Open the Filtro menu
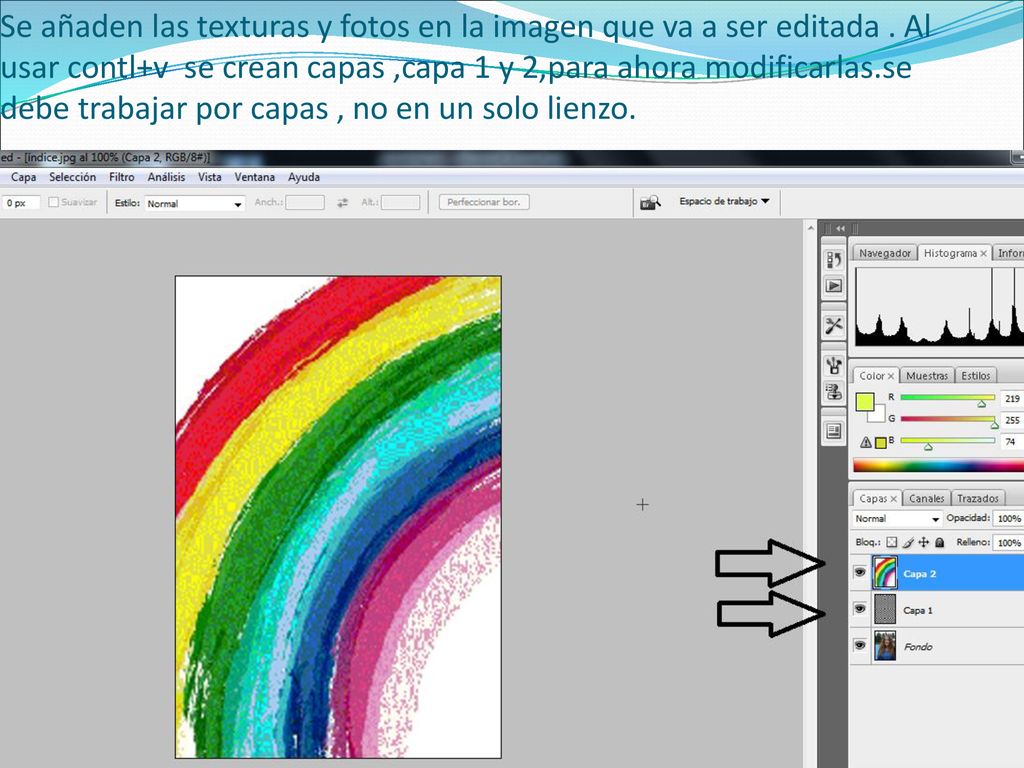The width and height of the screenshot is (1024, 768). [x=121, y=177]
